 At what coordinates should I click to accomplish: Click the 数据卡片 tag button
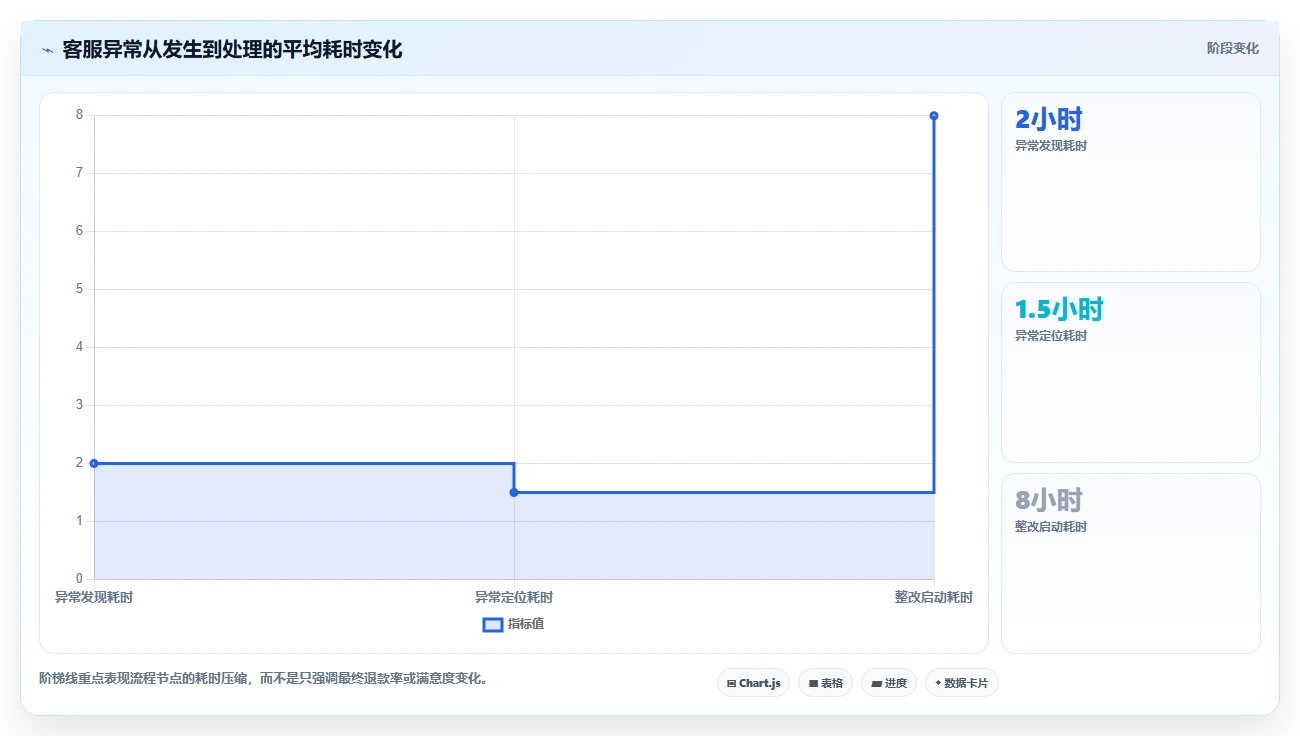962,683
